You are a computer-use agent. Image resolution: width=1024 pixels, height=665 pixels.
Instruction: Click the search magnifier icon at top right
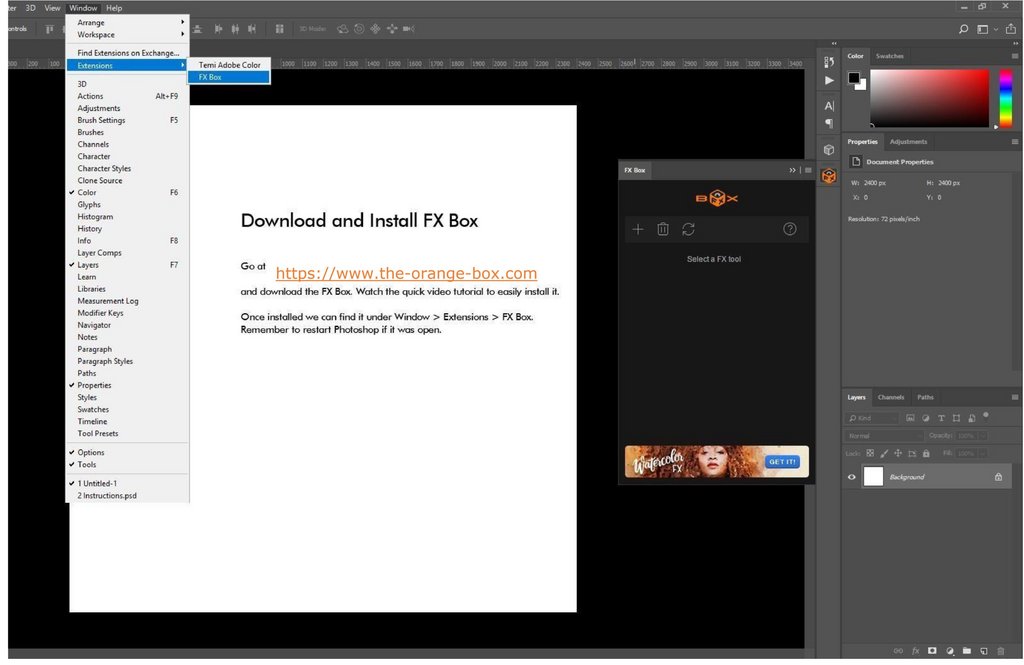(x=964, y=30)
